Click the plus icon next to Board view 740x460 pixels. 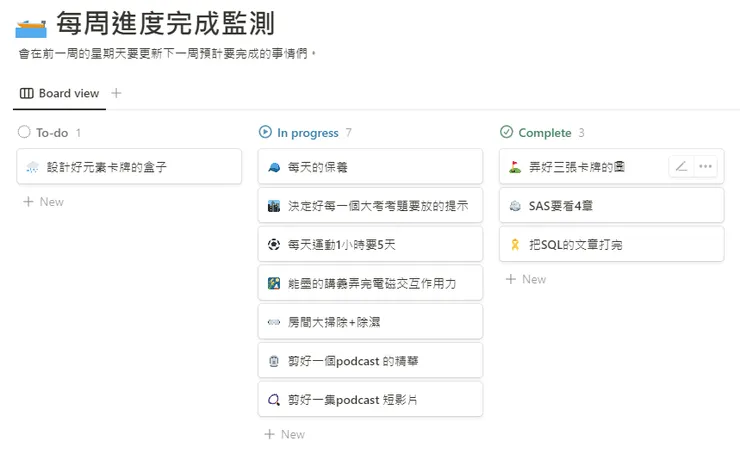(116, 93)
